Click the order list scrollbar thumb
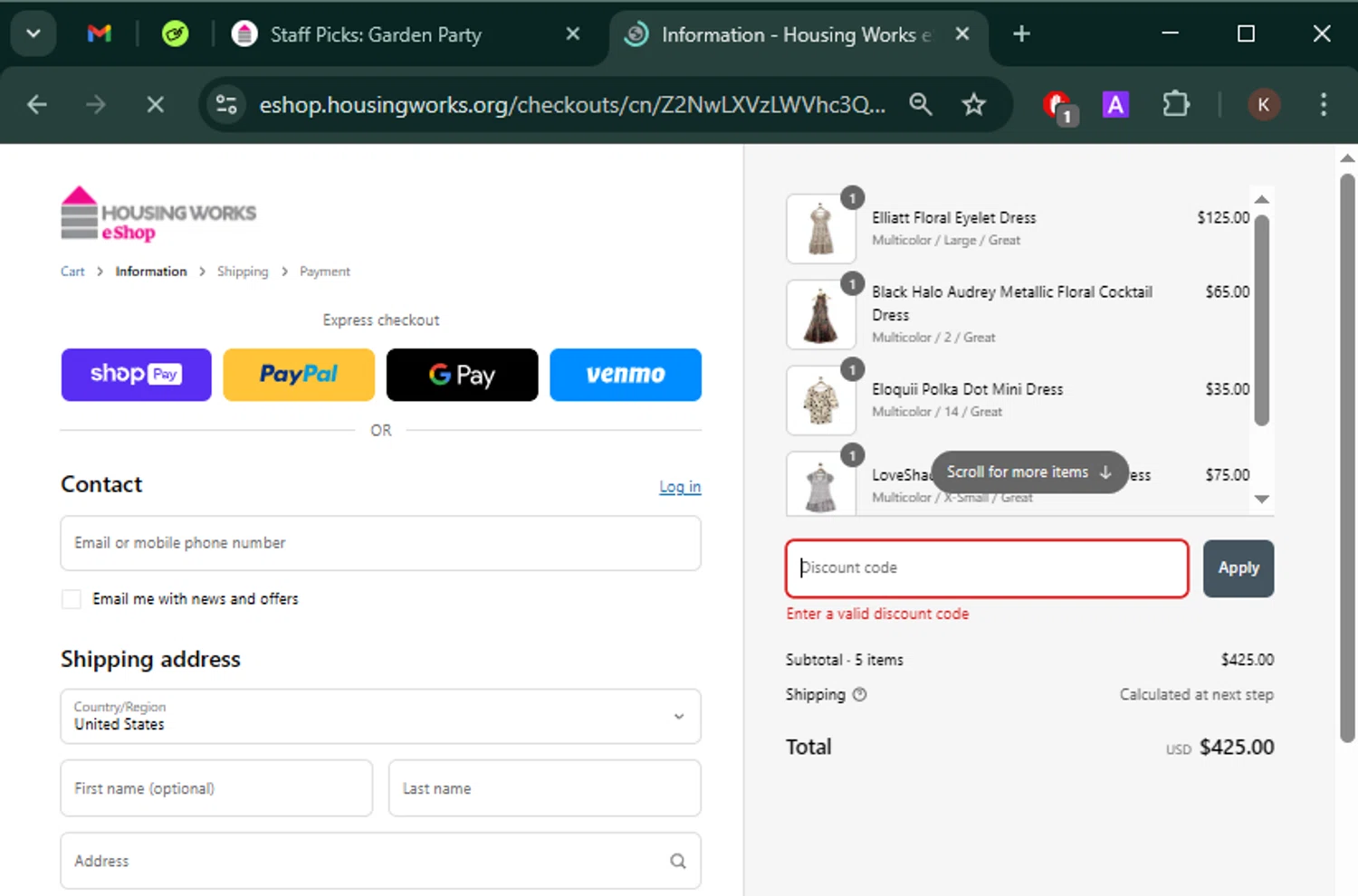Viewport: 1358px width, 896px height. (1262, 319)
